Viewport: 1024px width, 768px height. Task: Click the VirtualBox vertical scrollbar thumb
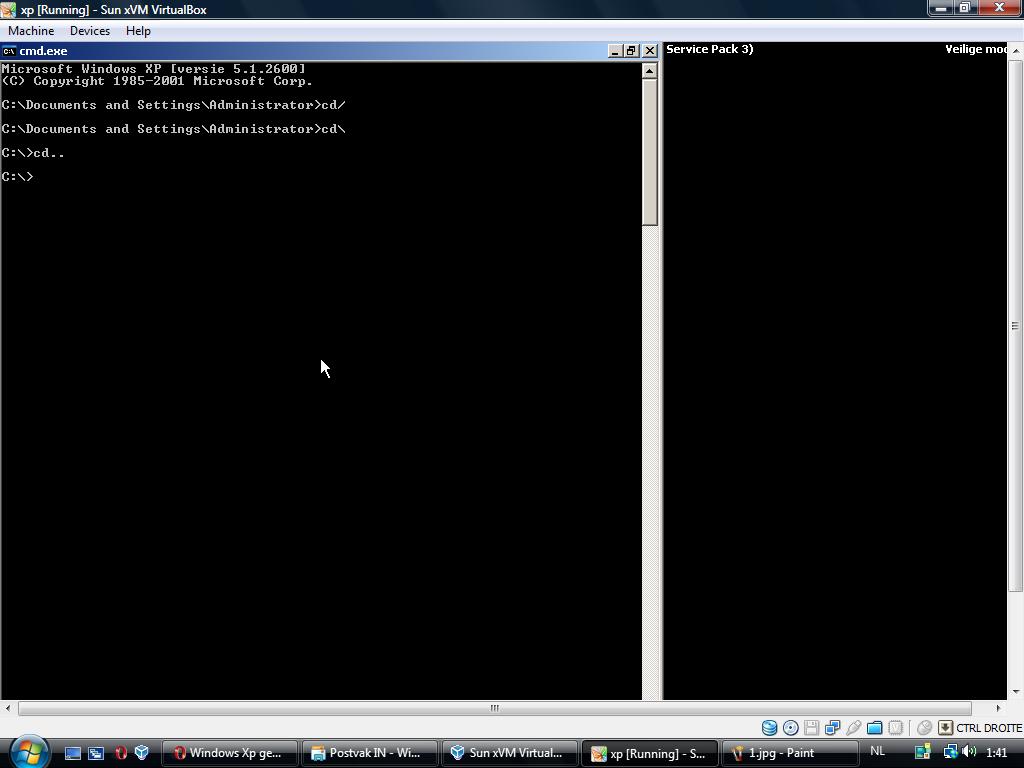(x=1016, y=325)
